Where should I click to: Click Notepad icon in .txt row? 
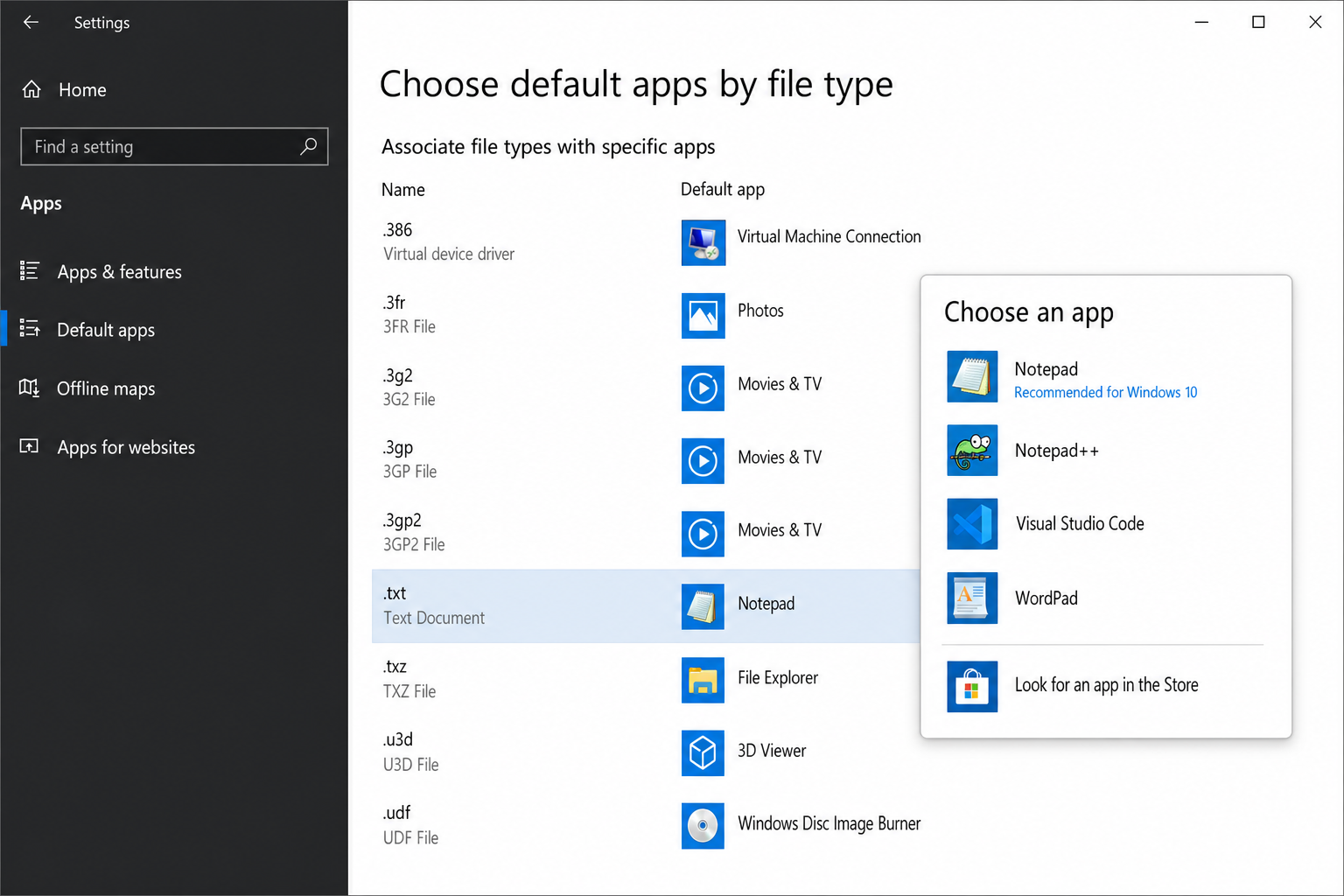click(703, 607)
